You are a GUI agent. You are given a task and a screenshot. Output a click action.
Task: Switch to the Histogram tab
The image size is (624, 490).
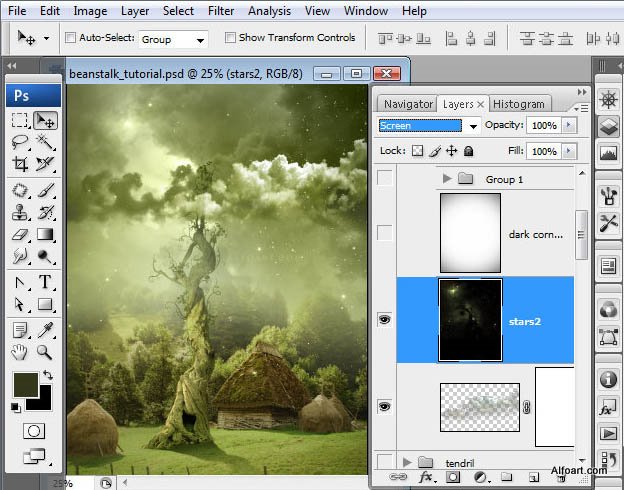pos(519,104)
